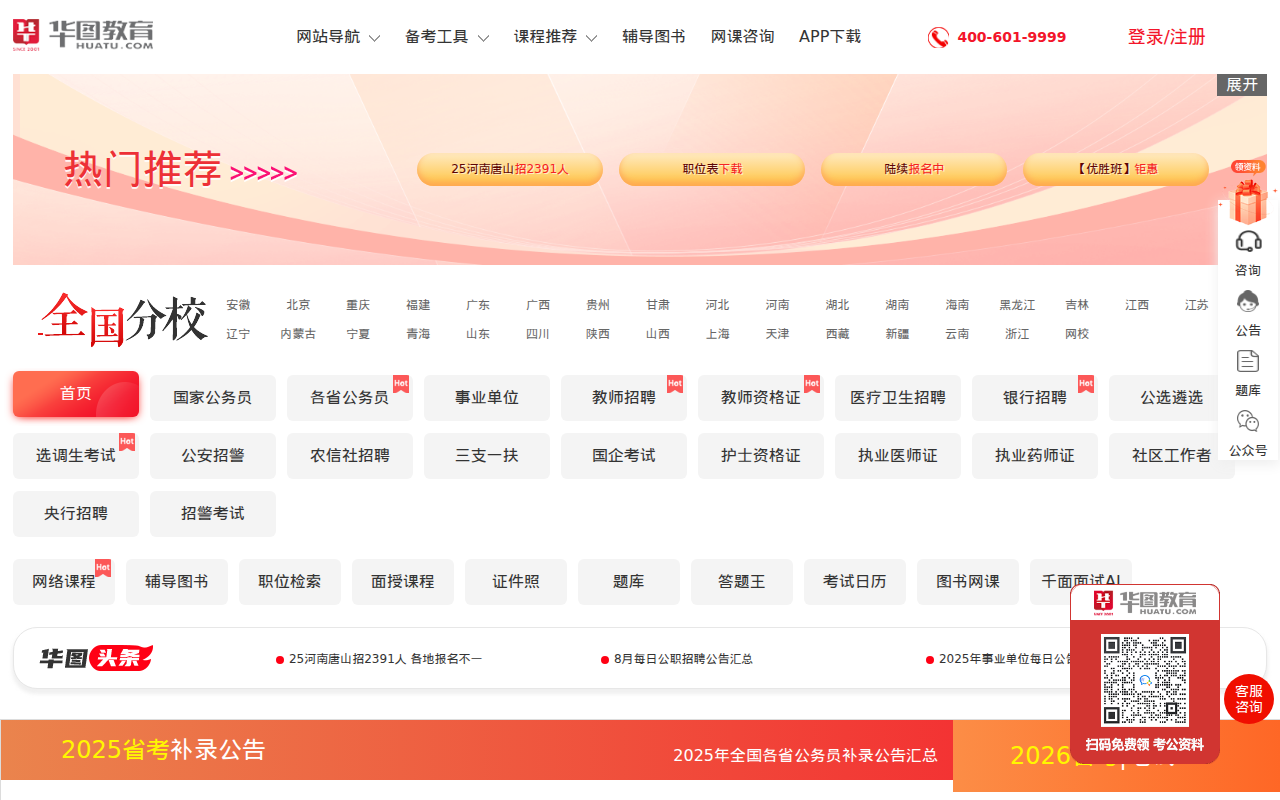Open the 银行招聘 category
This screenshot has width=1280, height=800.
click(x=1035, y=398)
